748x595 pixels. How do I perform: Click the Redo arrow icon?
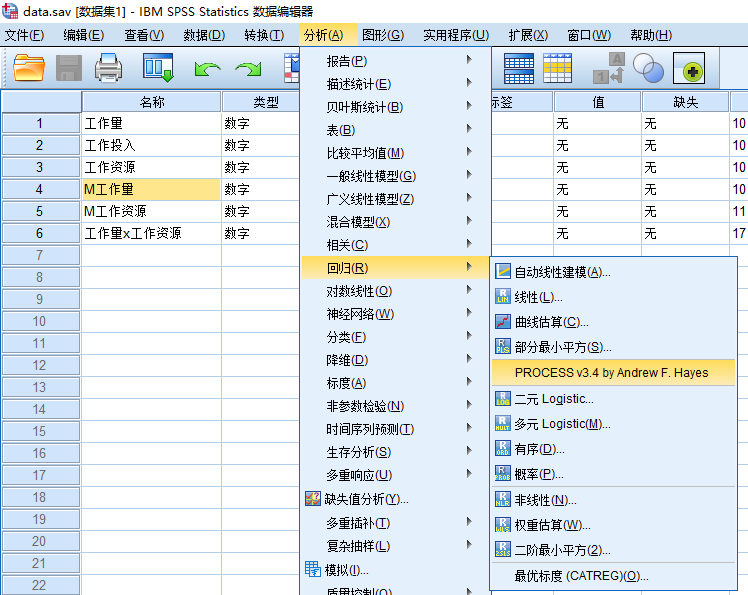(249, 68)
